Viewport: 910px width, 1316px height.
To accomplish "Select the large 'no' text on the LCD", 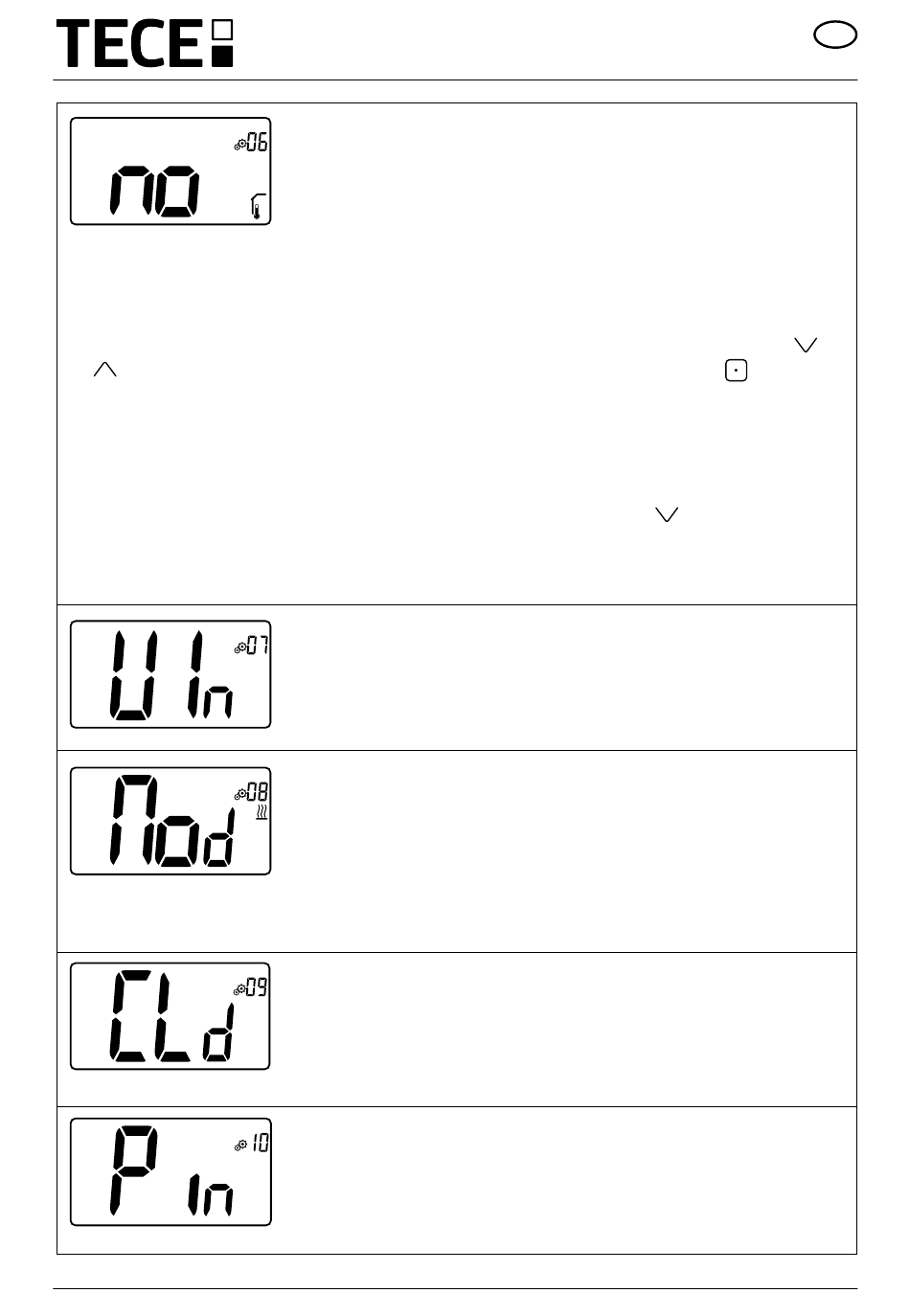I will tap(156, 191).
